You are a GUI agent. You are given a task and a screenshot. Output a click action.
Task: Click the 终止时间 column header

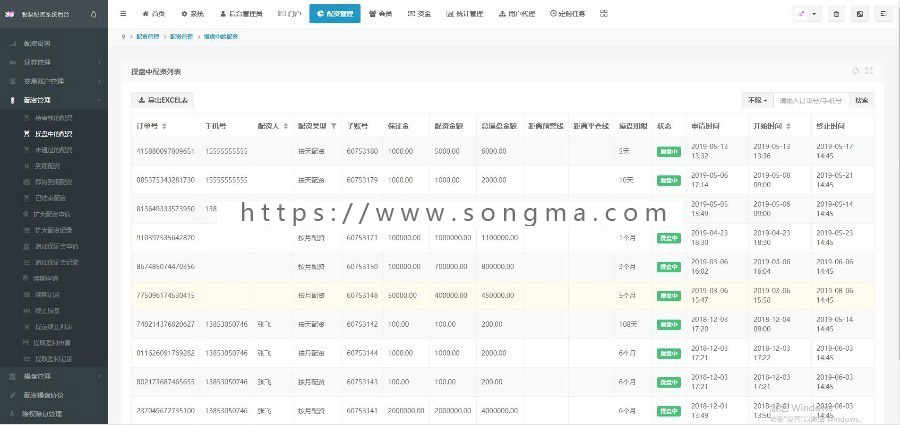[x=830, y=126]
